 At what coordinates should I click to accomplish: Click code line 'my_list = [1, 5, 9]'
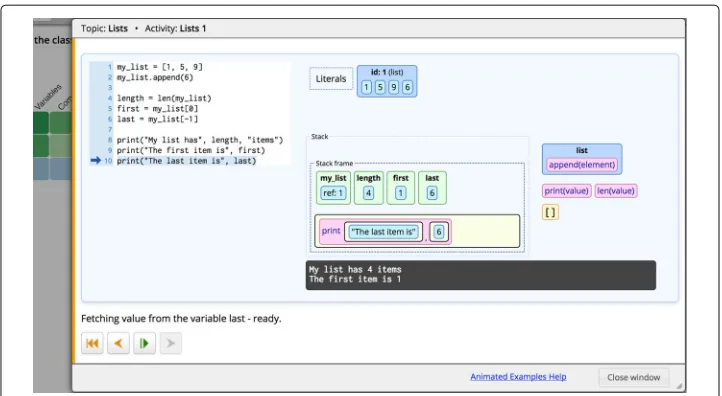pos(159,67)
